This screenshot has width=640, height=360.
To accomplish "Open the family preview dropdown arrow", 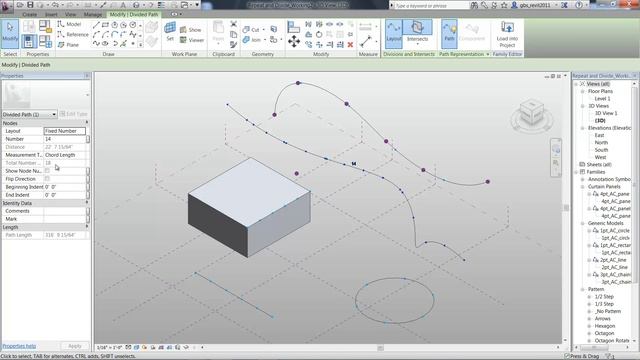I will coord(87,95).
